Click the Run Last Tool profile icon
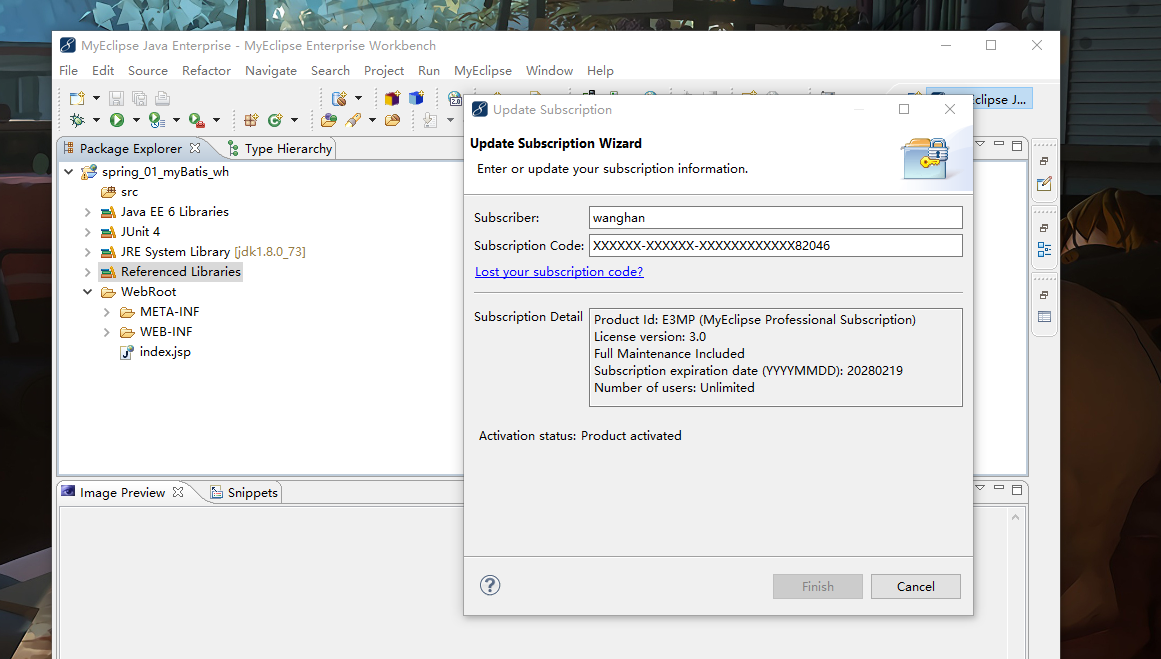 point(157,120)
